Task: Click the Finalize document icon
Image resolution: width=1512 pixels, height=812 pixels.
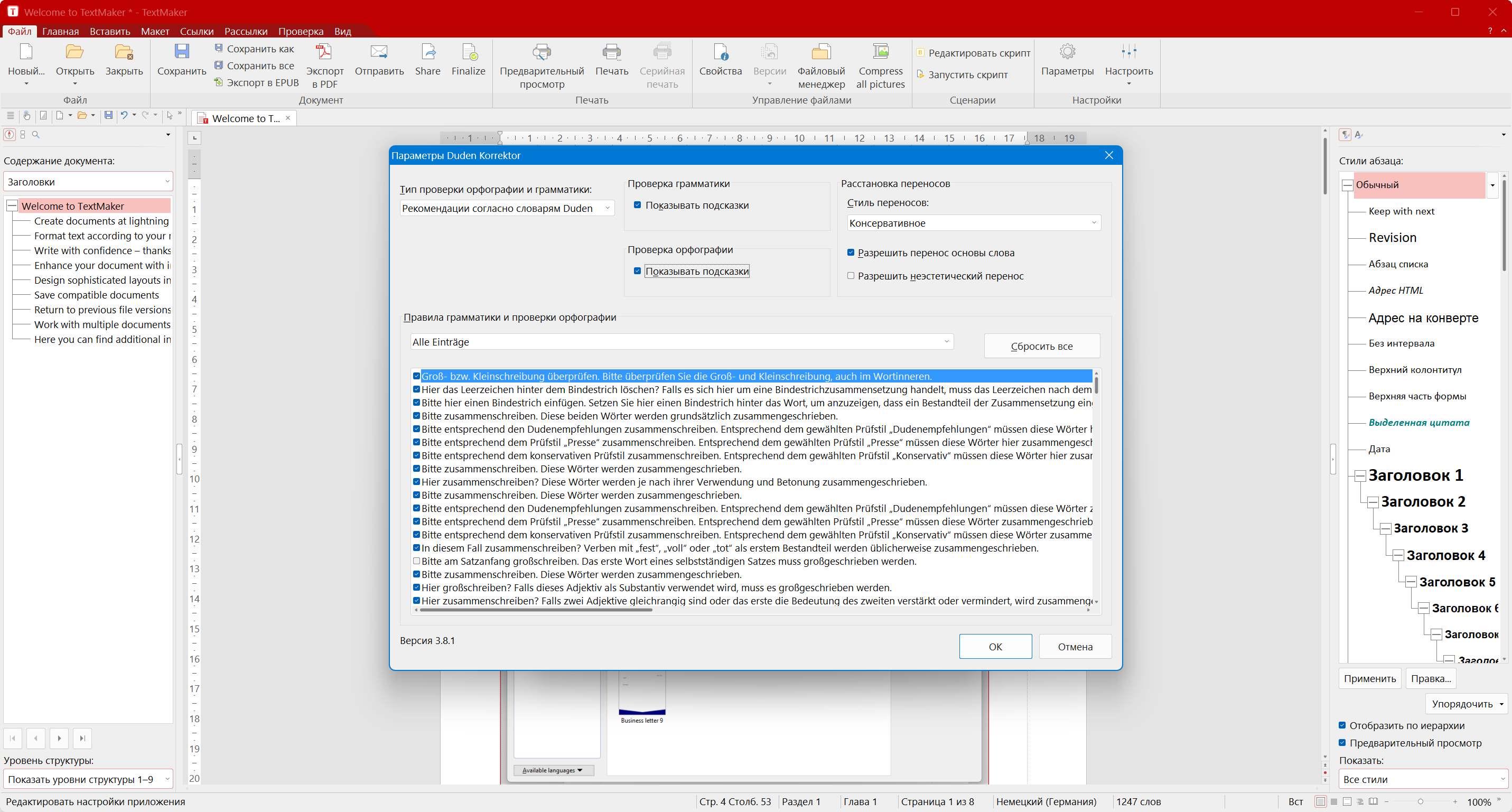Action: coord(469,53)
